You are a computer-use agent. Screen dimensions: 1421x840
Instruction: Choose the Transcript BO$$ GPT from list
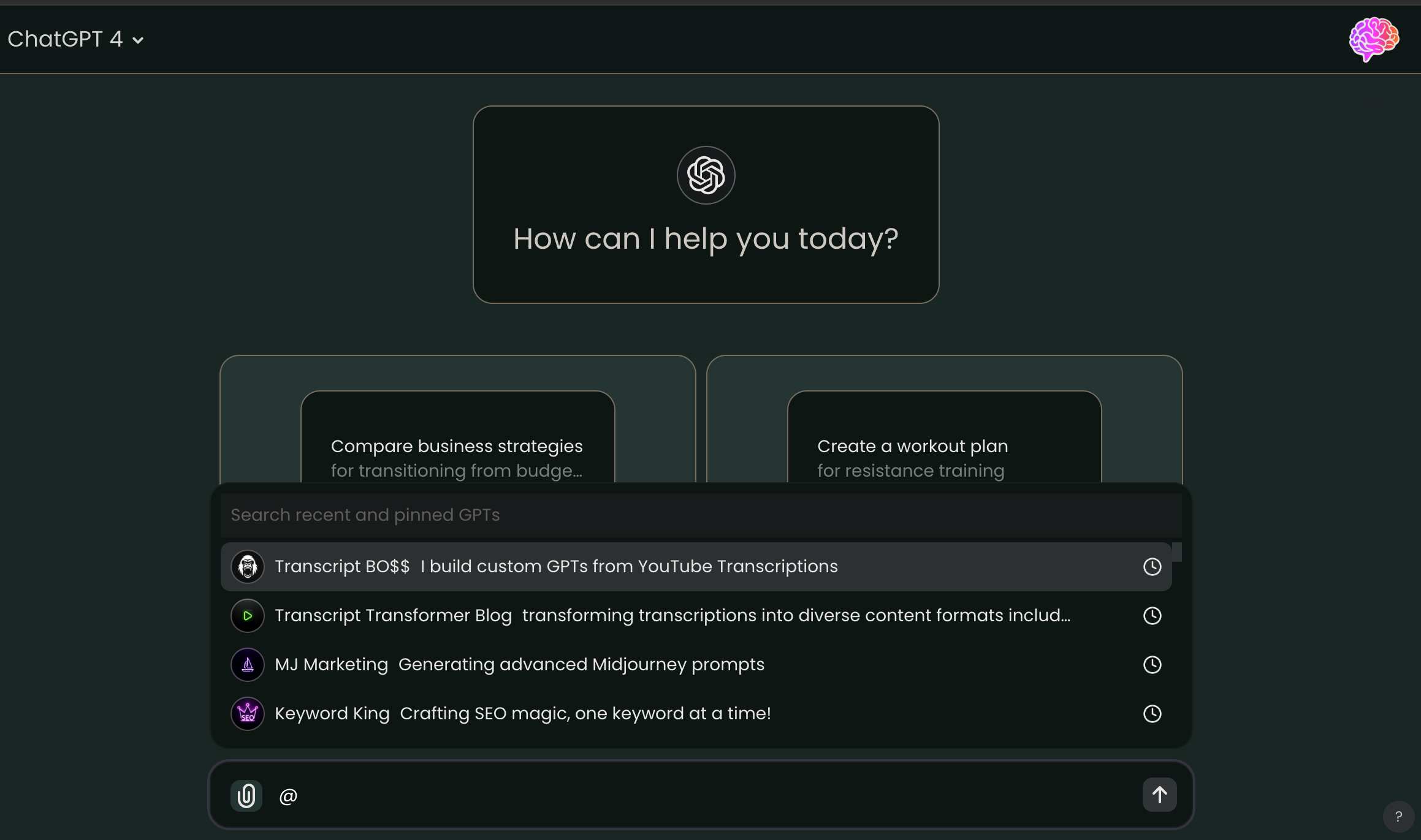coord(696,566)
